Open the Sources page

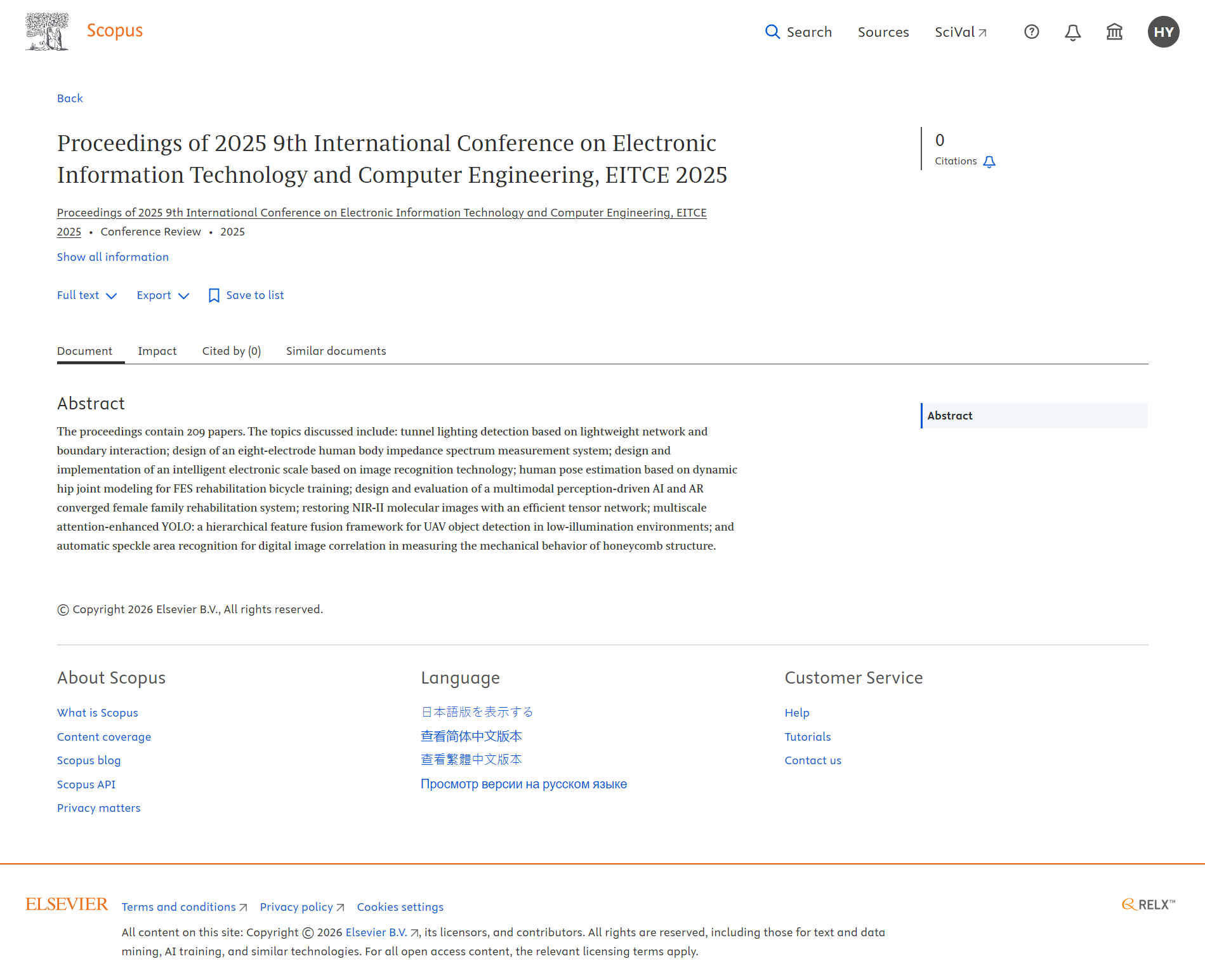pos(883,32)
